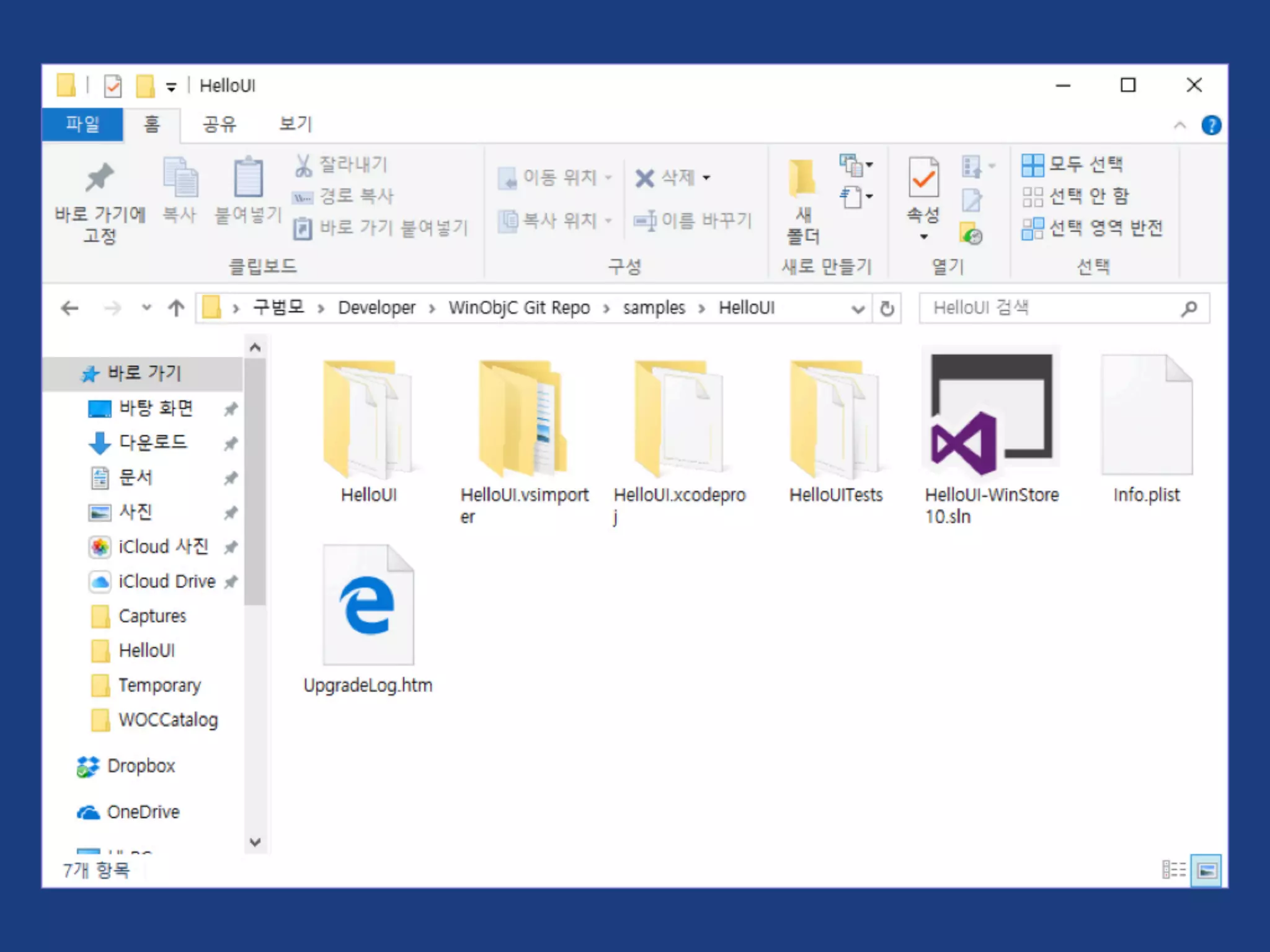Image resolution: width=1270 pixels, height=952 pixels.
Task: Click the New Folder icon
Action: pos(802,178)
